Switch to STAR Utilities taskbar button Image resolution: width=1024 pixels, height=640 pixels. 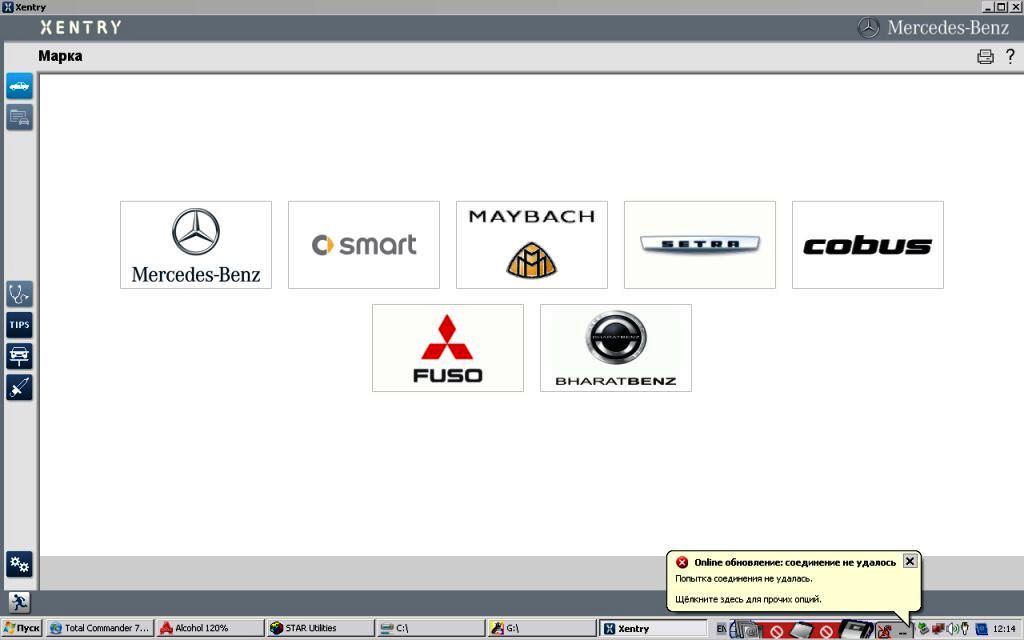[321, 628]
